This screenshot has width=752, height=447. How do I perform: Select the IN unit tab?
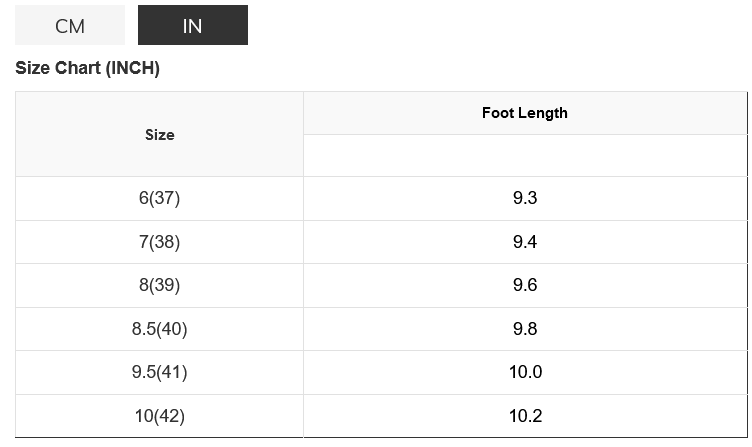tap(192, 26)
